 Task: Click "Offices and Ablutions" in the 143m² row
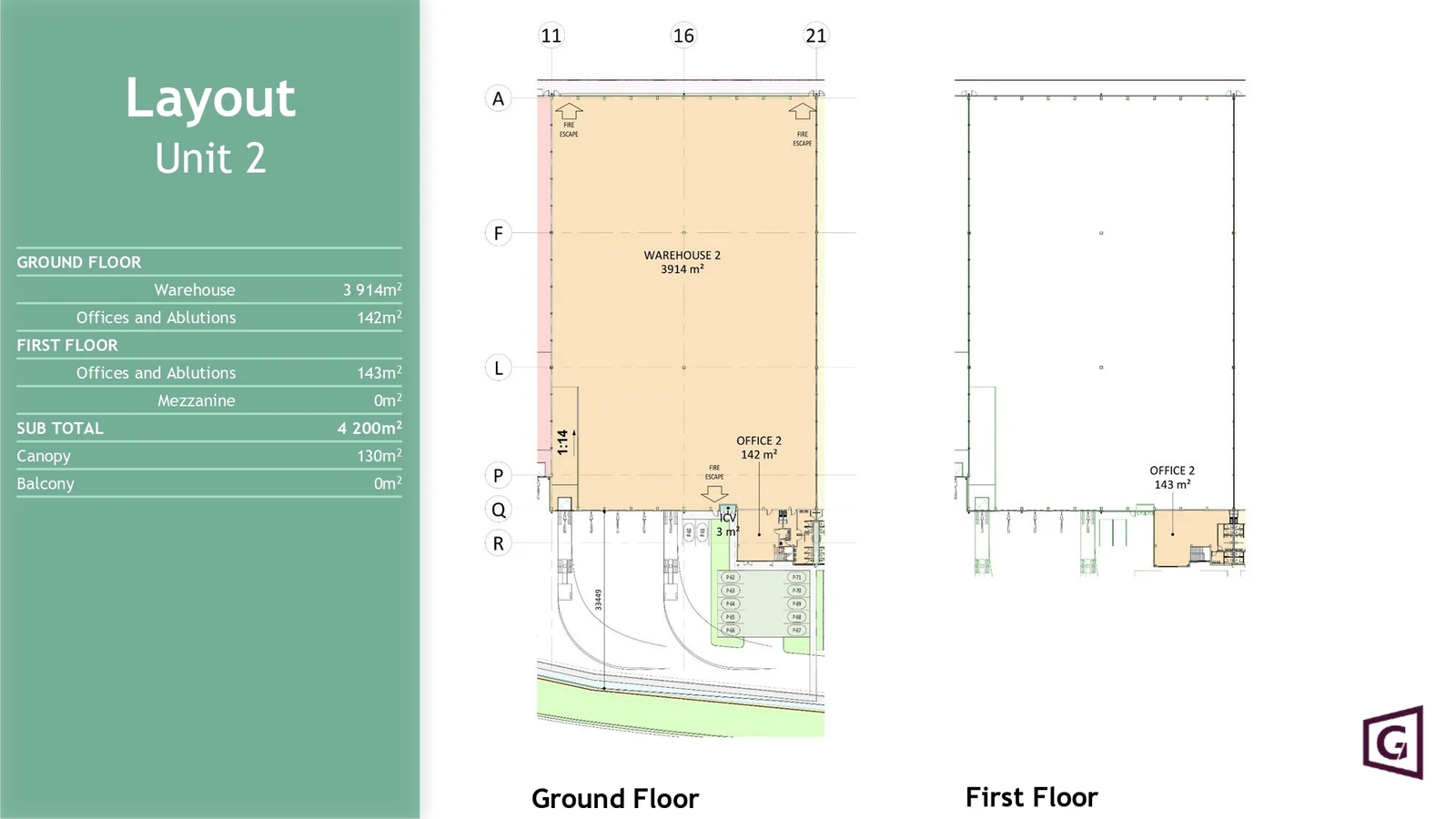click(x=156, y=373)
